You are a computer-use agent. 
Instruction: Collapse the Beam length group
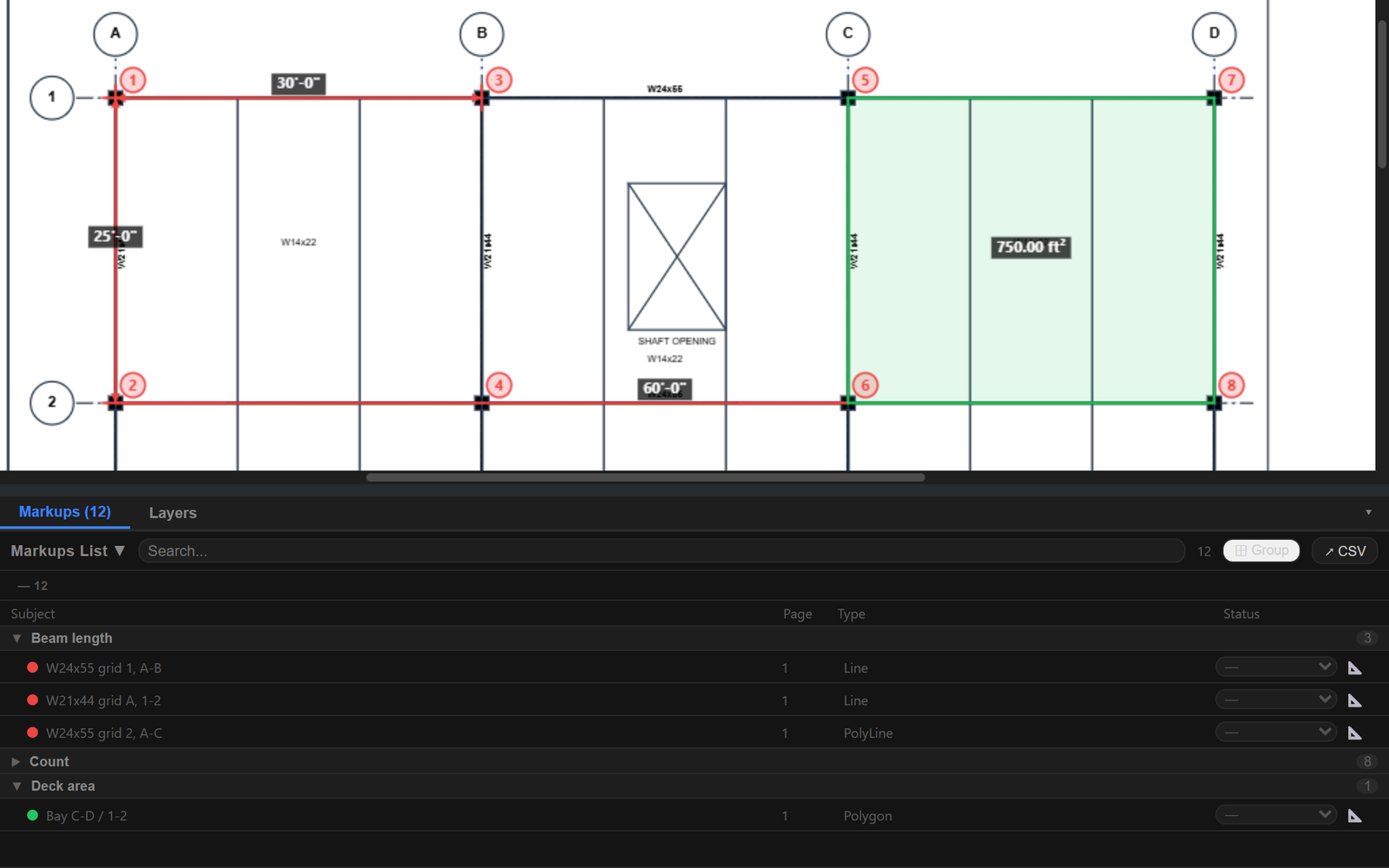point(16,638)
